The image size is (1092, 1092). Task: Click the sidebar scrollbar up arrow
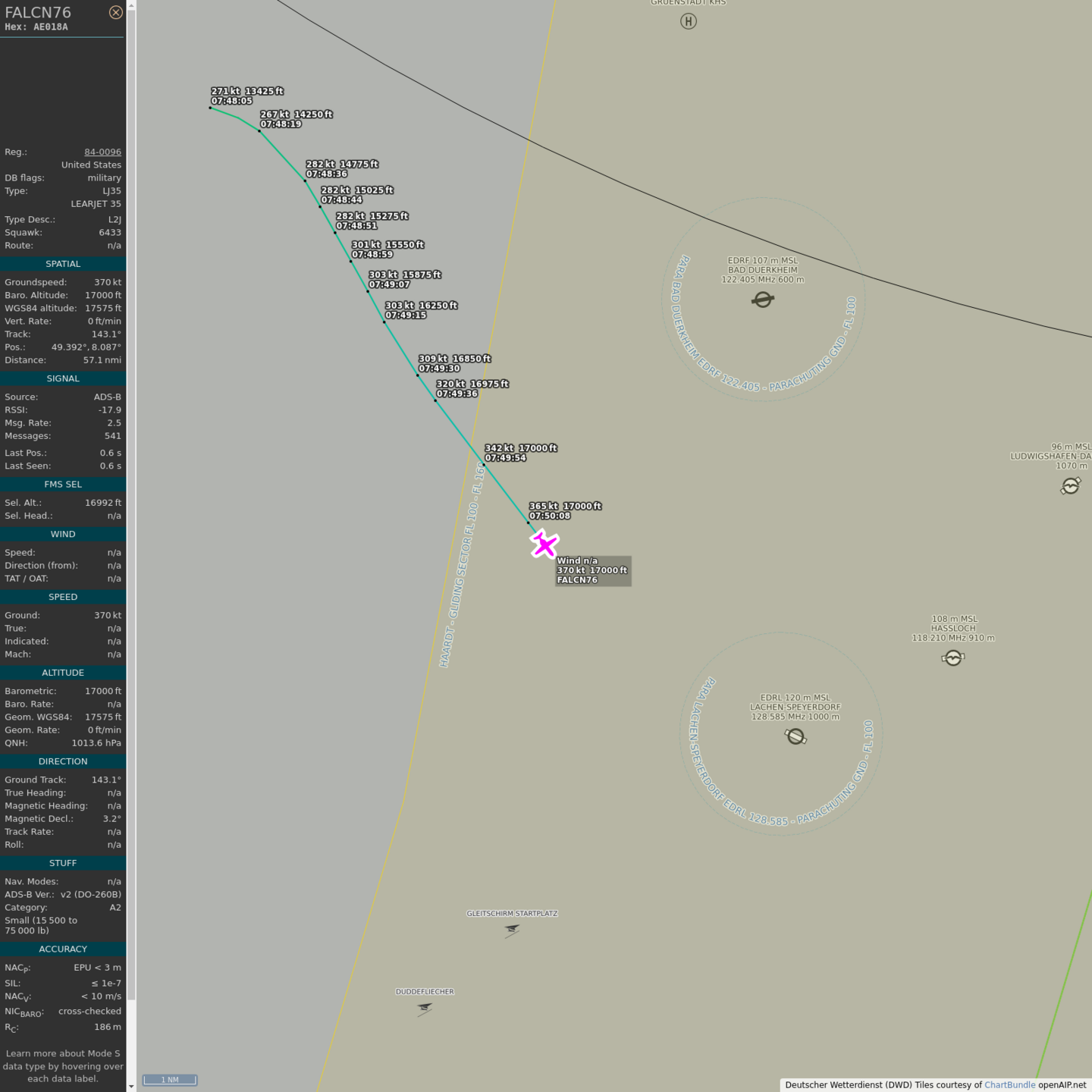coord(131,5)
